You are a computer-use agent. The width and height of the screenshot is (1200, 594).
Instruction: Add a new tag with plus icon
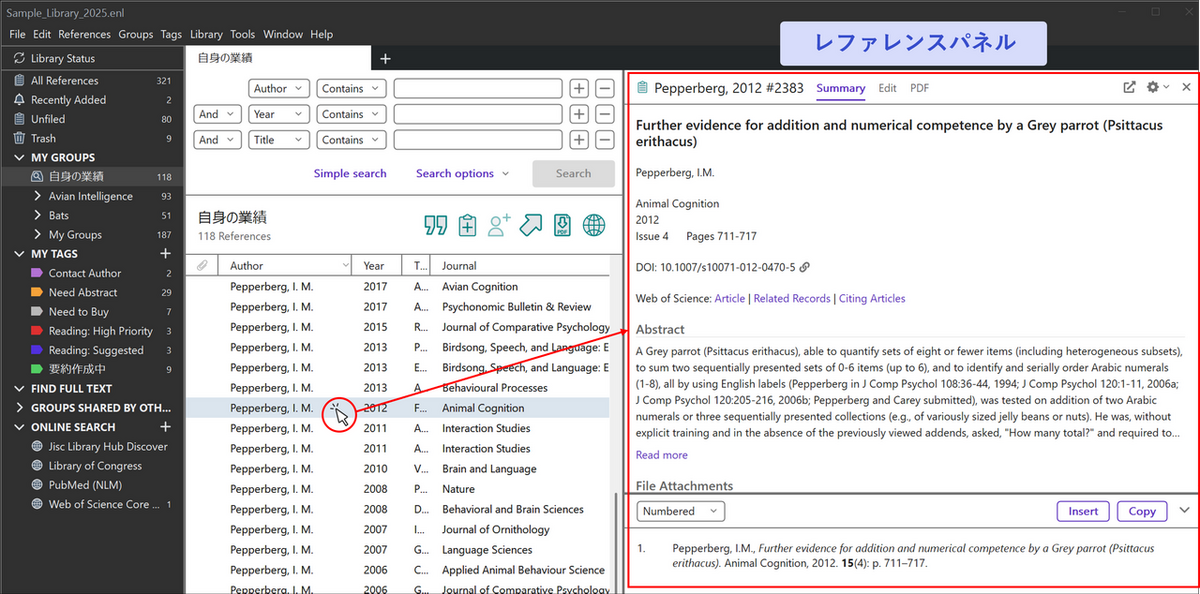(x=166, y=254)
